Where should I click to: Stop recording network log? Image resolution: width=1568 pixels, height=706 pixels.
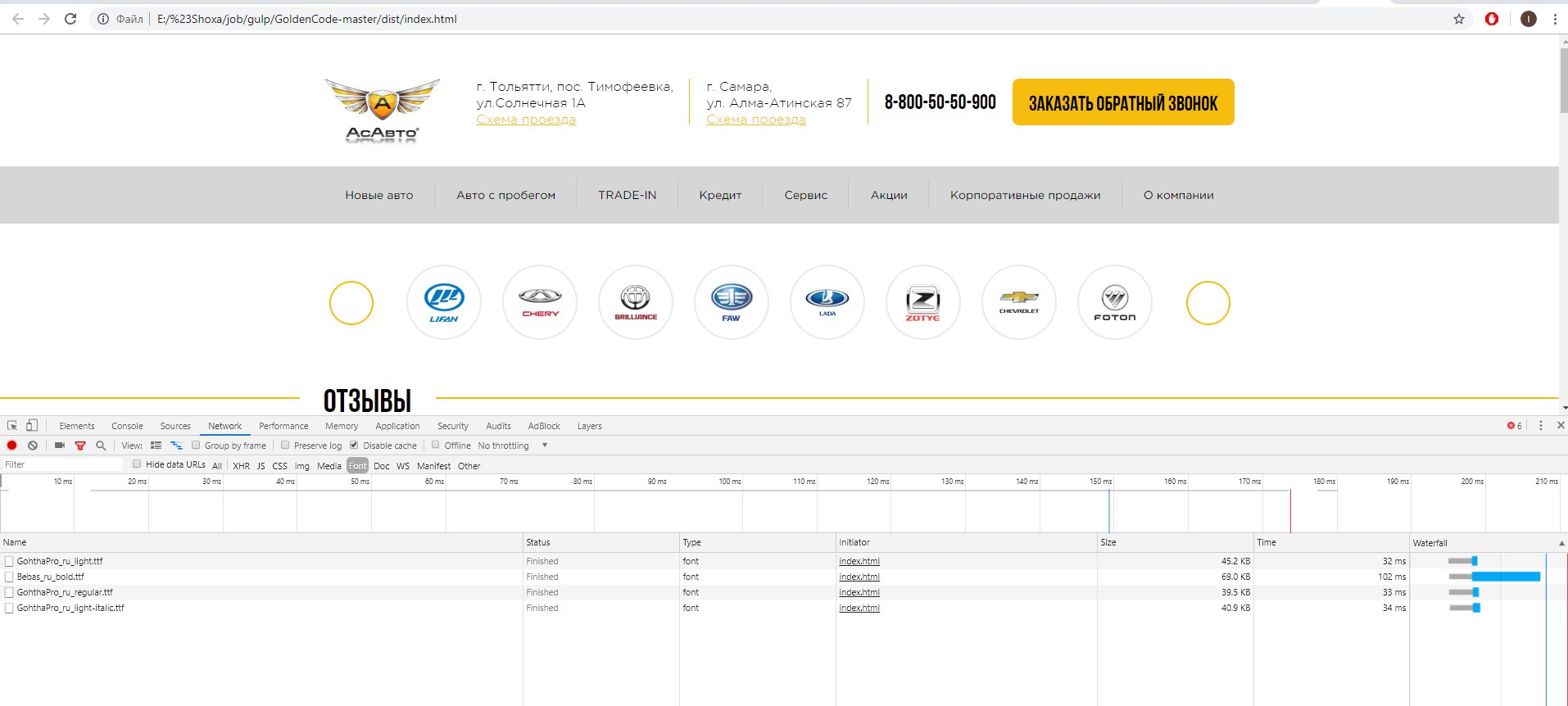[12, 446]
